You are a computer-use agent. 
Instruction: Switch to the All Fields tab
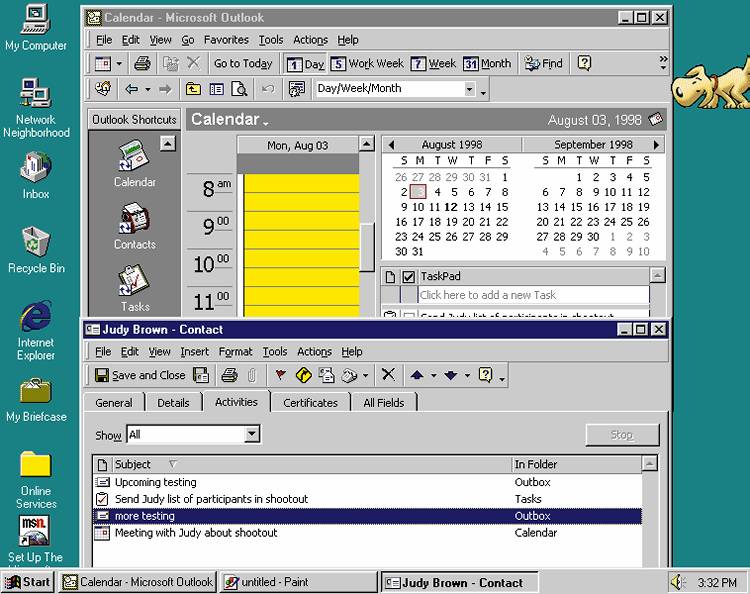[x=384, y=403]
